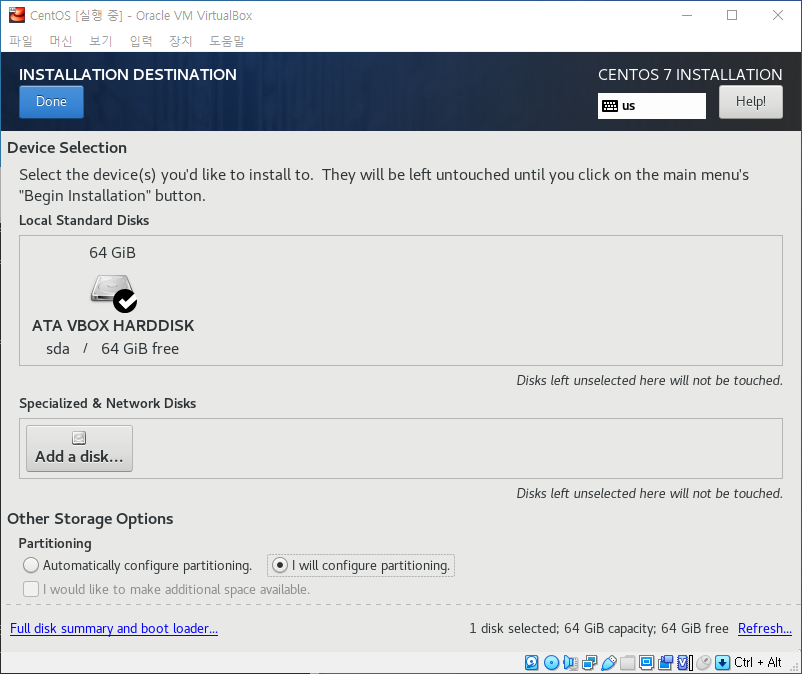
Task: Click the optical drive status icon
Action: point(551,663)
